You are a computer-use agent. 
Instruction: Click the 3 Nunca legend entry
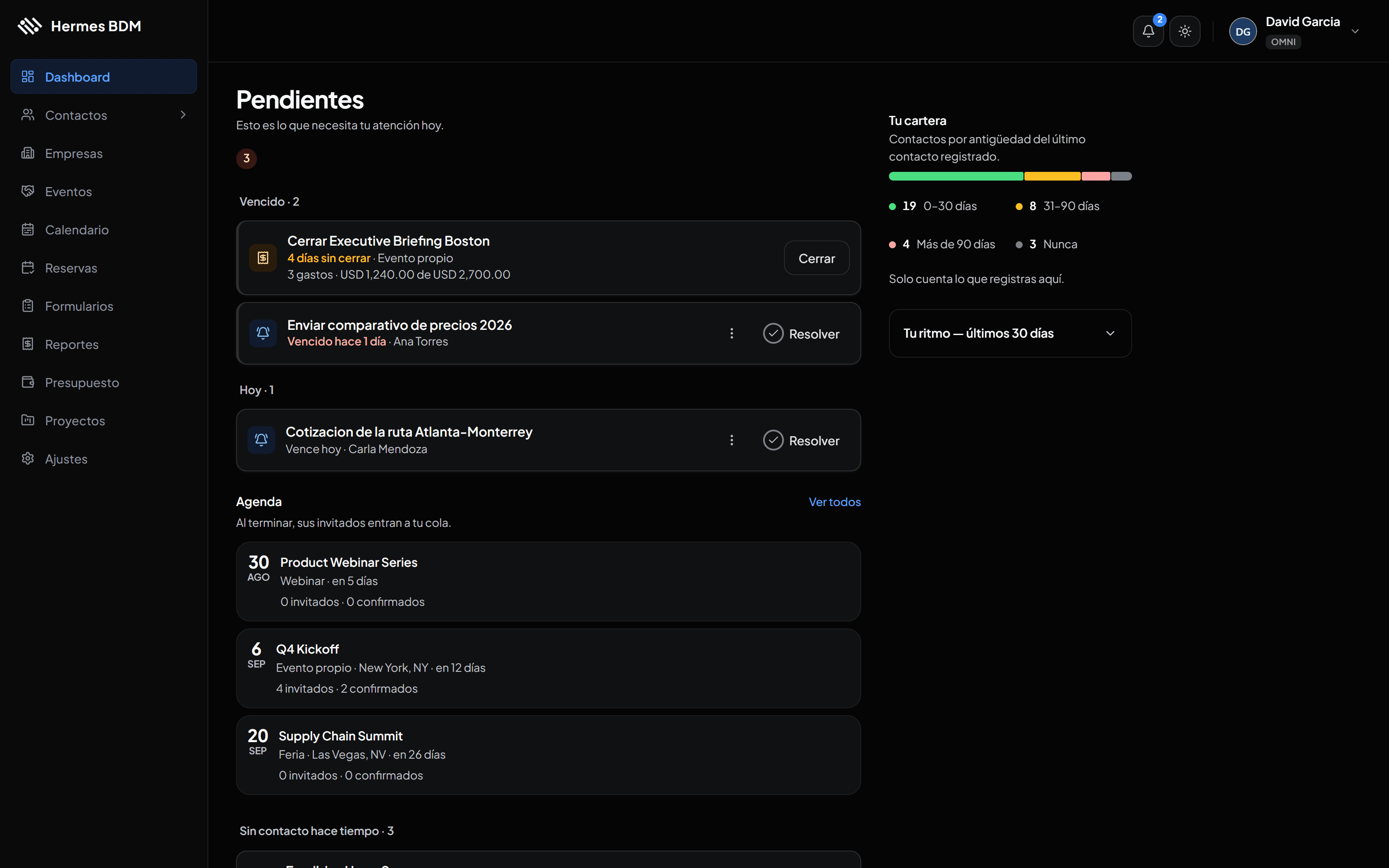coord(1047,244)
